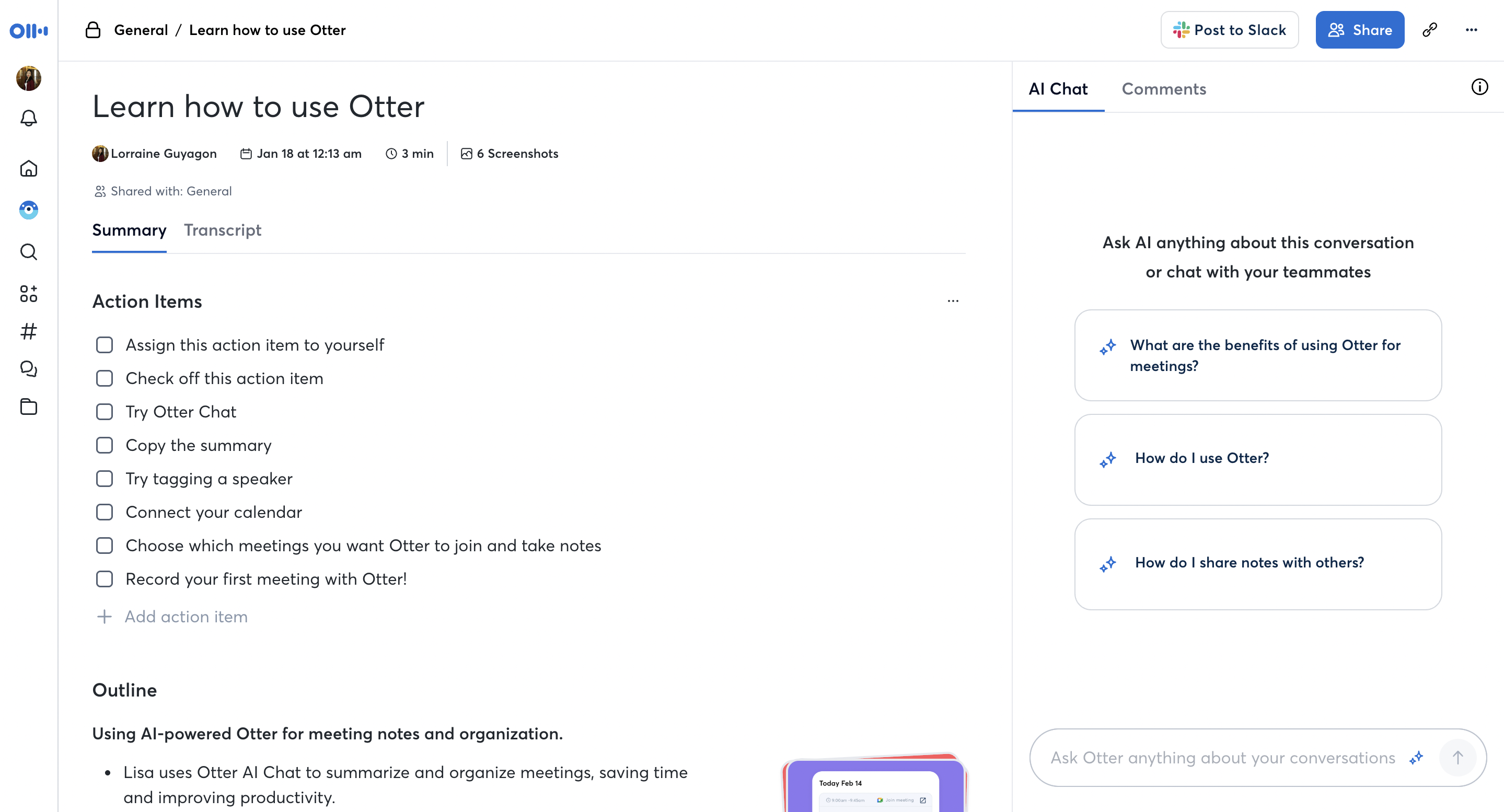This screenshot has height=812, width=1504.
Task: Click info icon in AI Chat panel
Action: (x=1479, y=87)
